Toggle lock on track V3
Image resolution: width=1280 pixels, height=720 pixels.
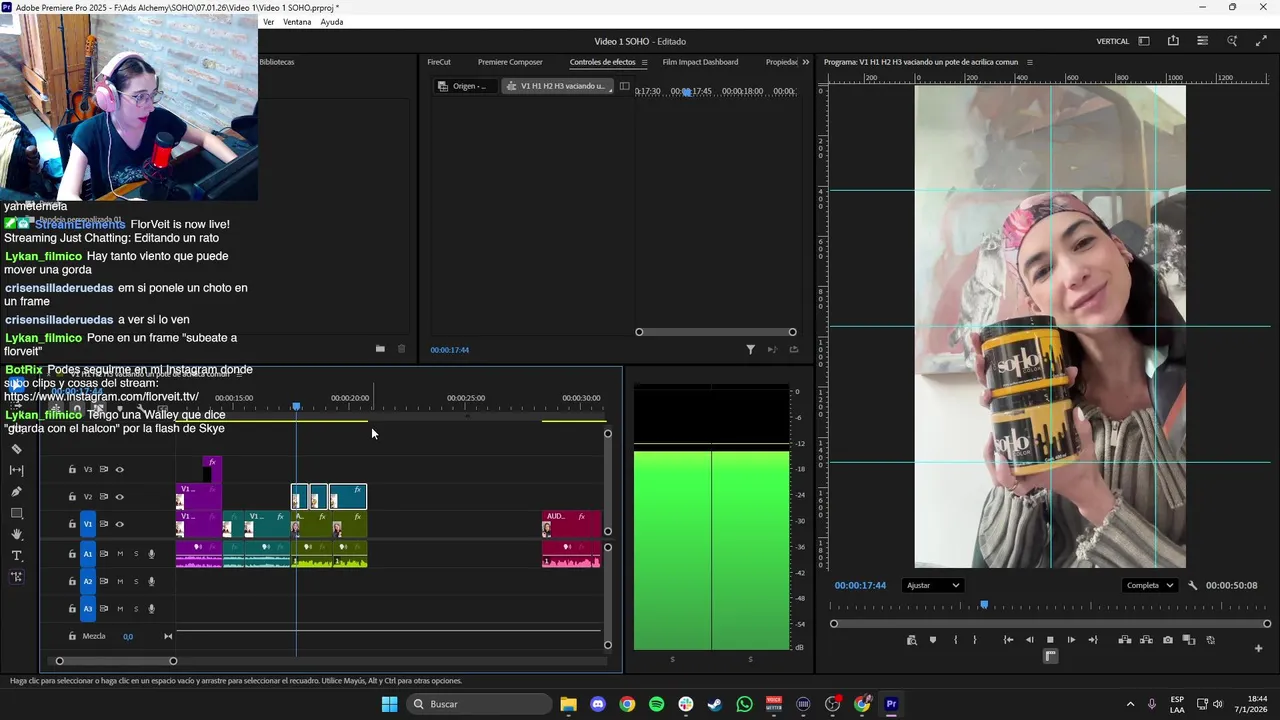pos(72,469)
